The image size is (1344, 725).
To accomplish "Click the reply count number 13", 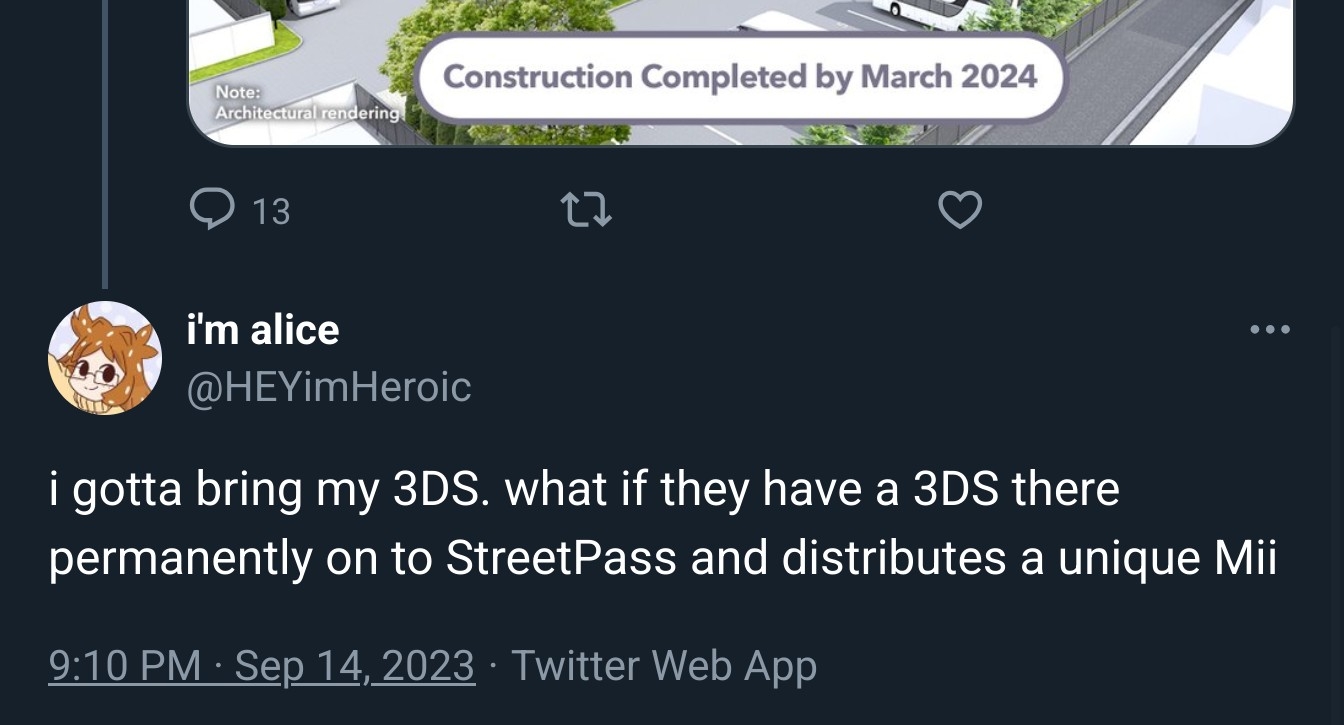I will (x=271, y=212).
